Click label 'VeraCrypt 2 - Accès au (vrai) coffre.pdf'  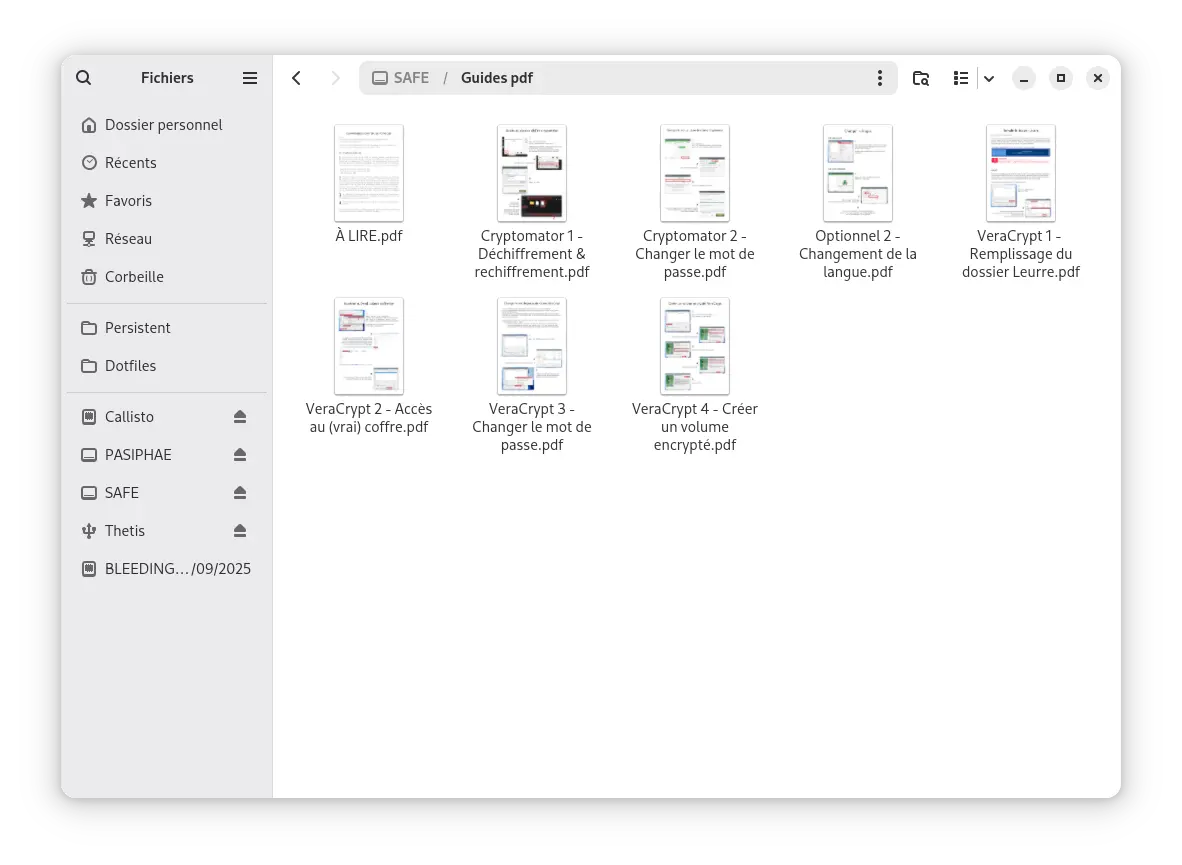point(369,418)
